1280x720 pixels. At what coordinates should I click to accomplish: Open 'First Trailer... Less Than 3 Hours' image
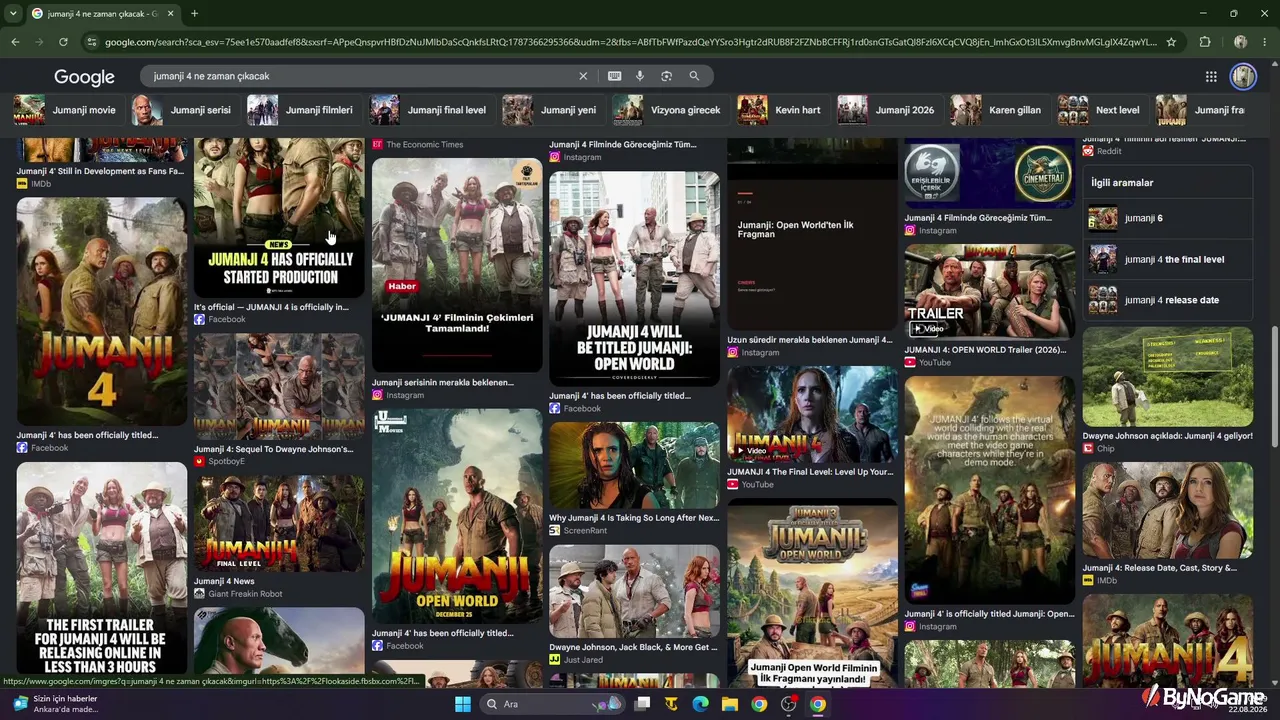point(101,570)
